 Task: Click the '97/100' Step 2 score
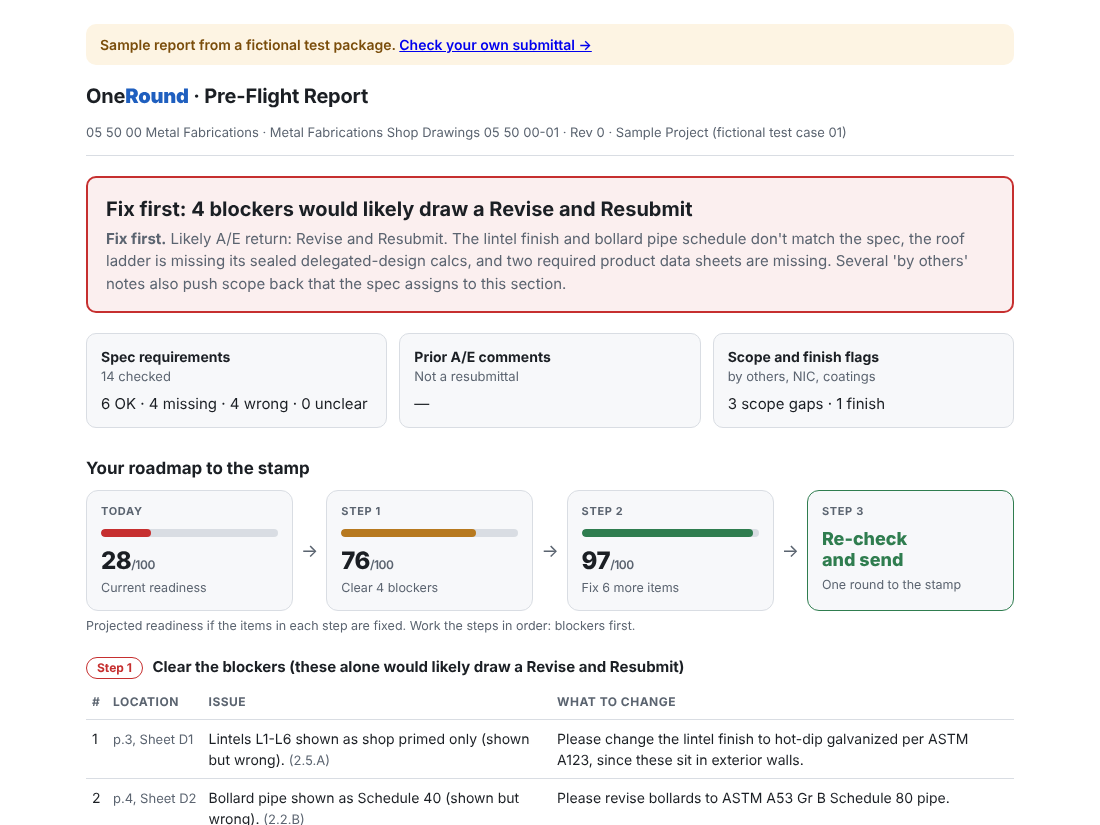click(608, 561)
